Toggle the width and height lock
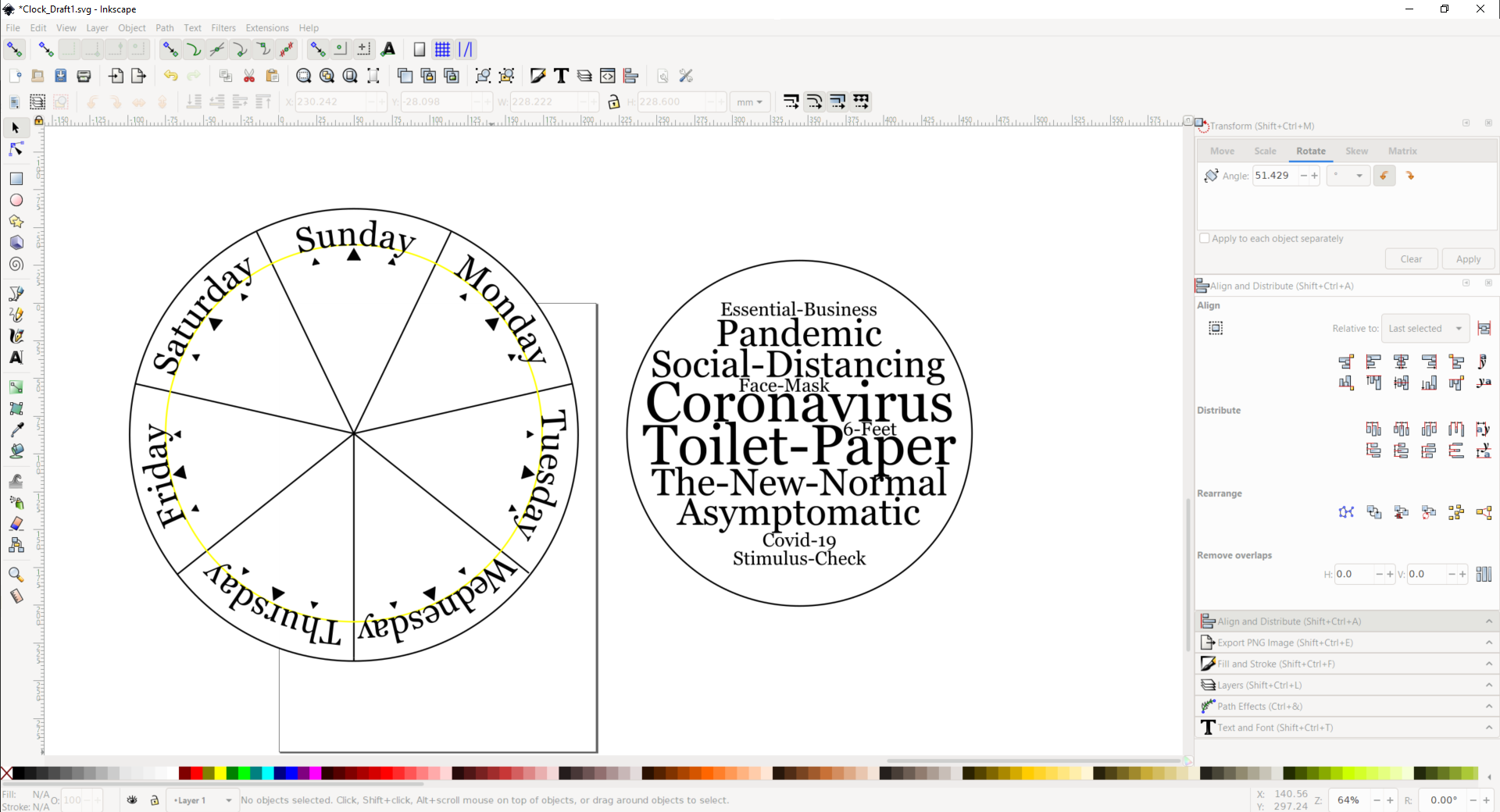 (614, 101)
